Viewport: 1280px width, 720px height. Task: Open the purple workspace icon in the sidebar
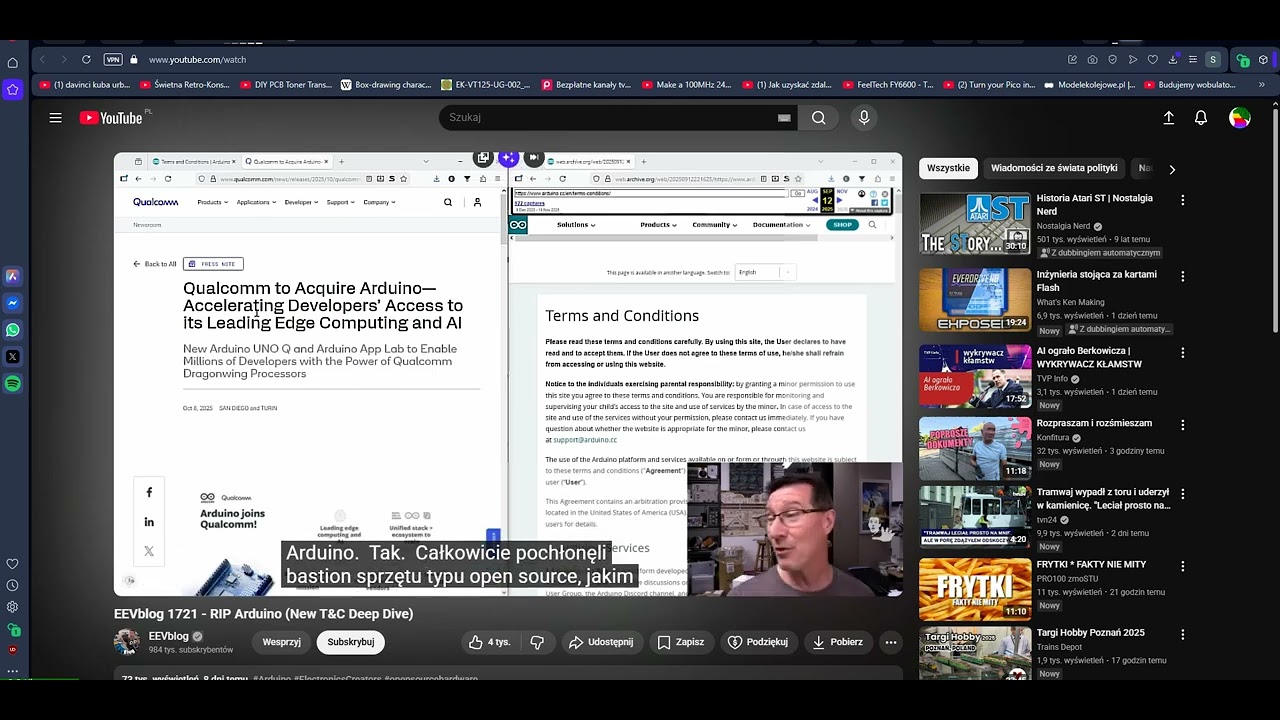[x=13, y=90]
